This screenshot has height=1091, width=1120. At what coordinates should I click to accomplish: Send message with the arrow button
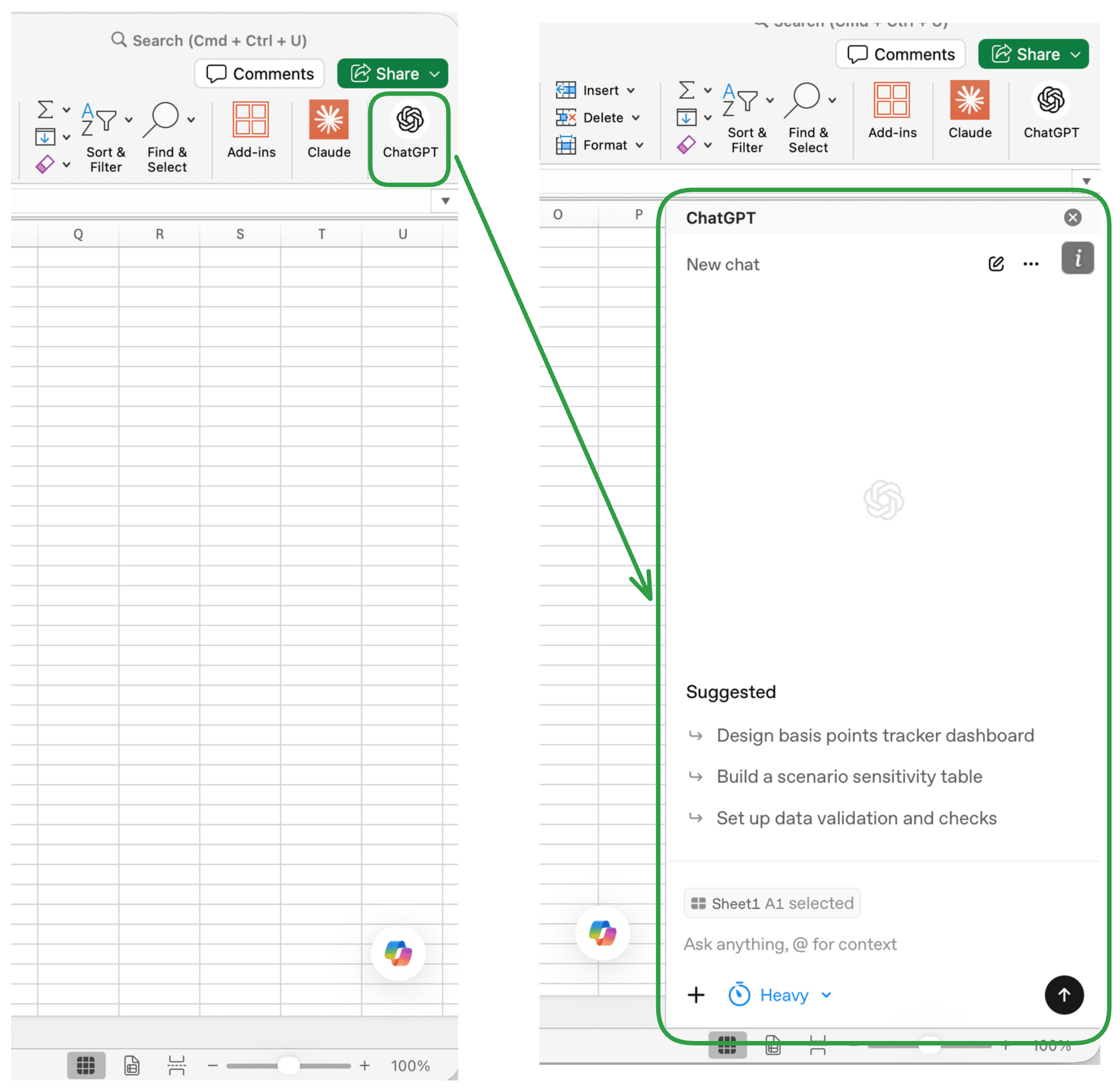pyautogui.click(x=1064, y=995)
